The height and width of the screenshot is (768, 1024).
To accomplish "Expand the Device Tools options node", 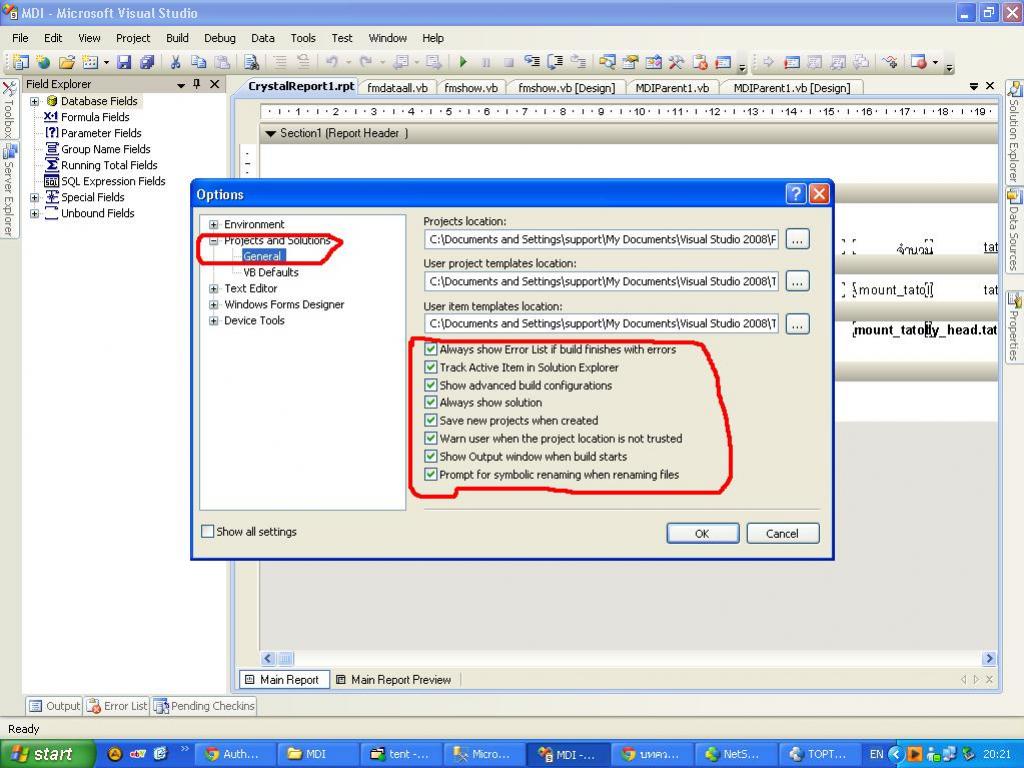I will tap(214, 321).
